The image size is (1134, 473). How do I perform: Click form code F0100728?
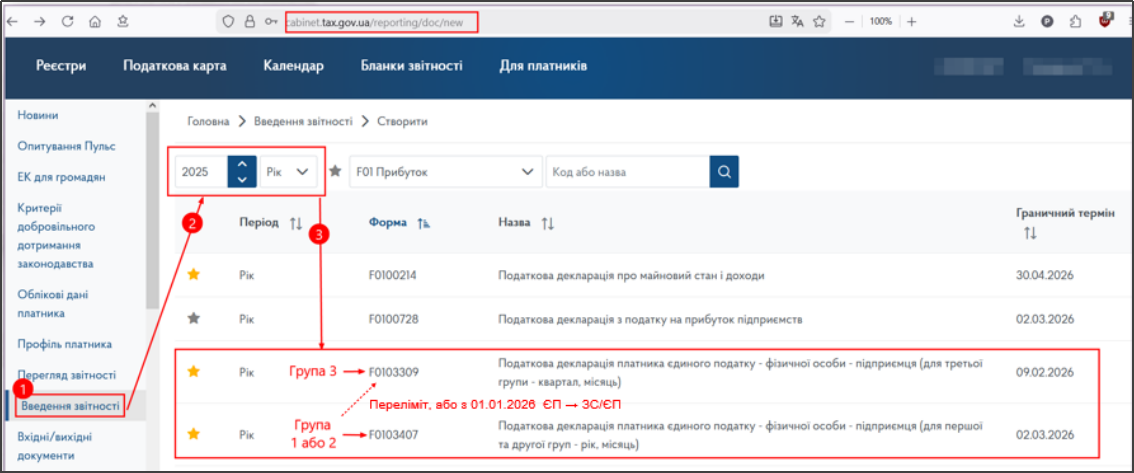tap(393, 319)
